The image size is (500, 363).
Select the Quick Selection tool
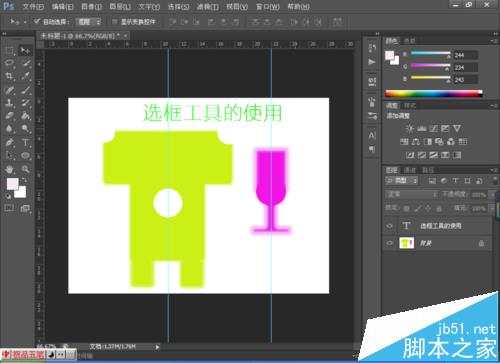click(26, 63)
